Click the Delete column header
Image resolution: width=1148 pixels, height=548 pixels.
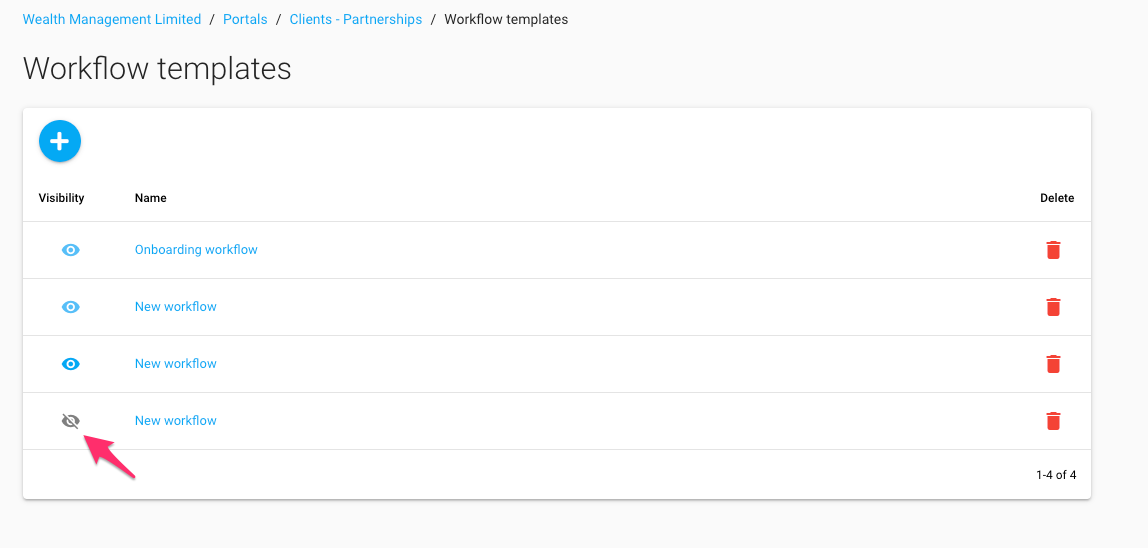tap(1057, 198)
